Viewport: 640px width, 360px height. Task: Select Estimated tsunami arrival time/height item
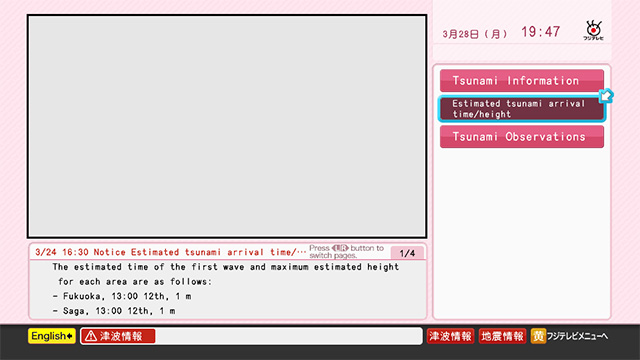522,109
